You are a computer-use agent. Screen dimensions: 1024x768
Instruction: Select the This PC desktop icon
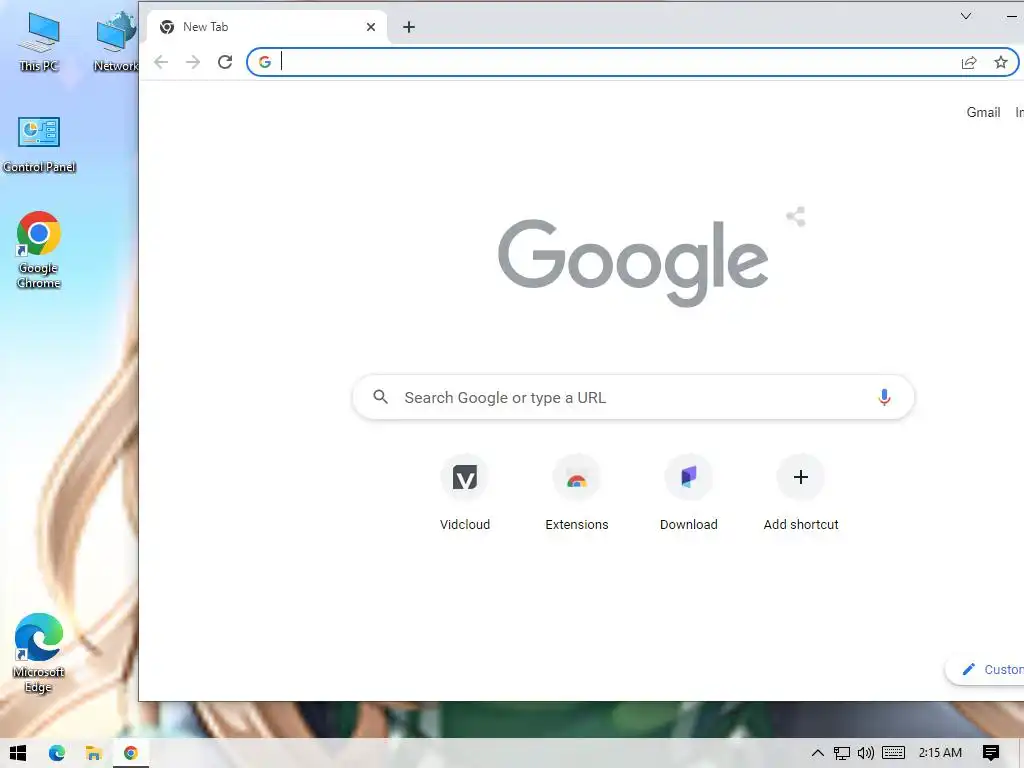[39, 42]
